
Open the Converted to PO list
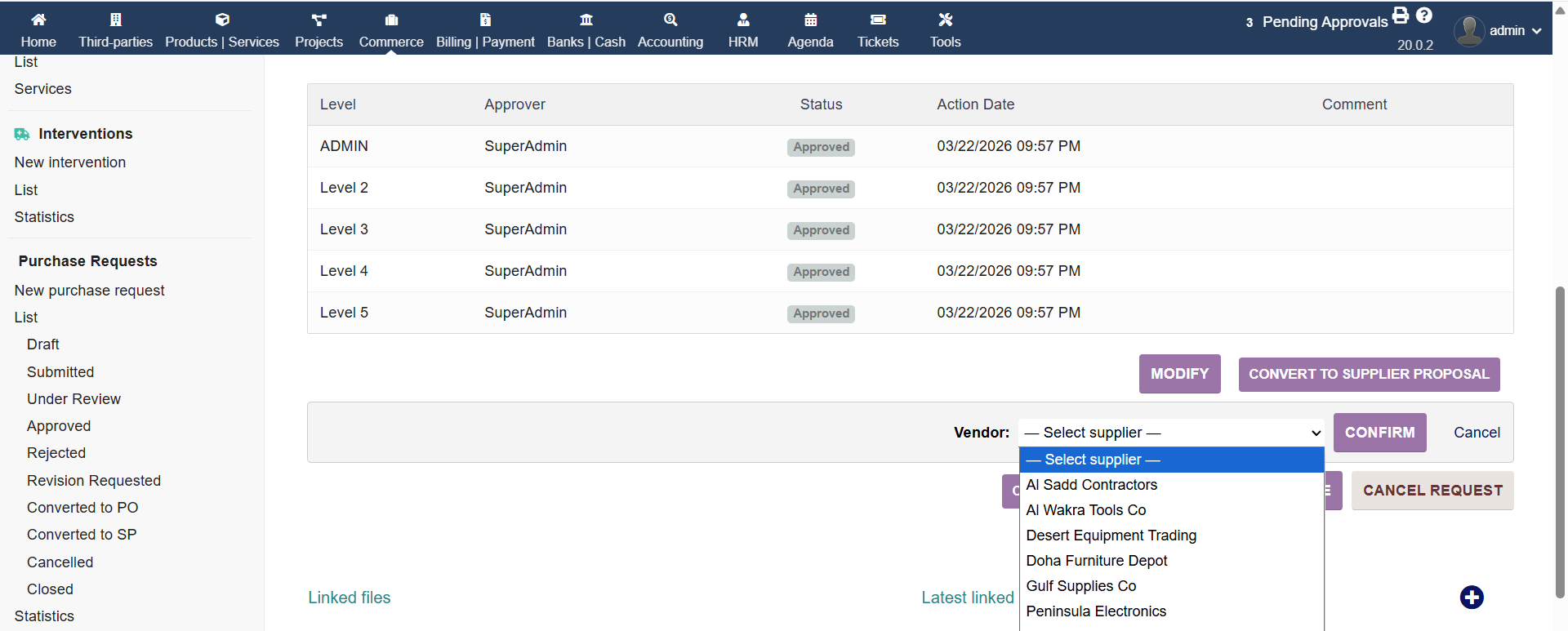coord(82,508)
